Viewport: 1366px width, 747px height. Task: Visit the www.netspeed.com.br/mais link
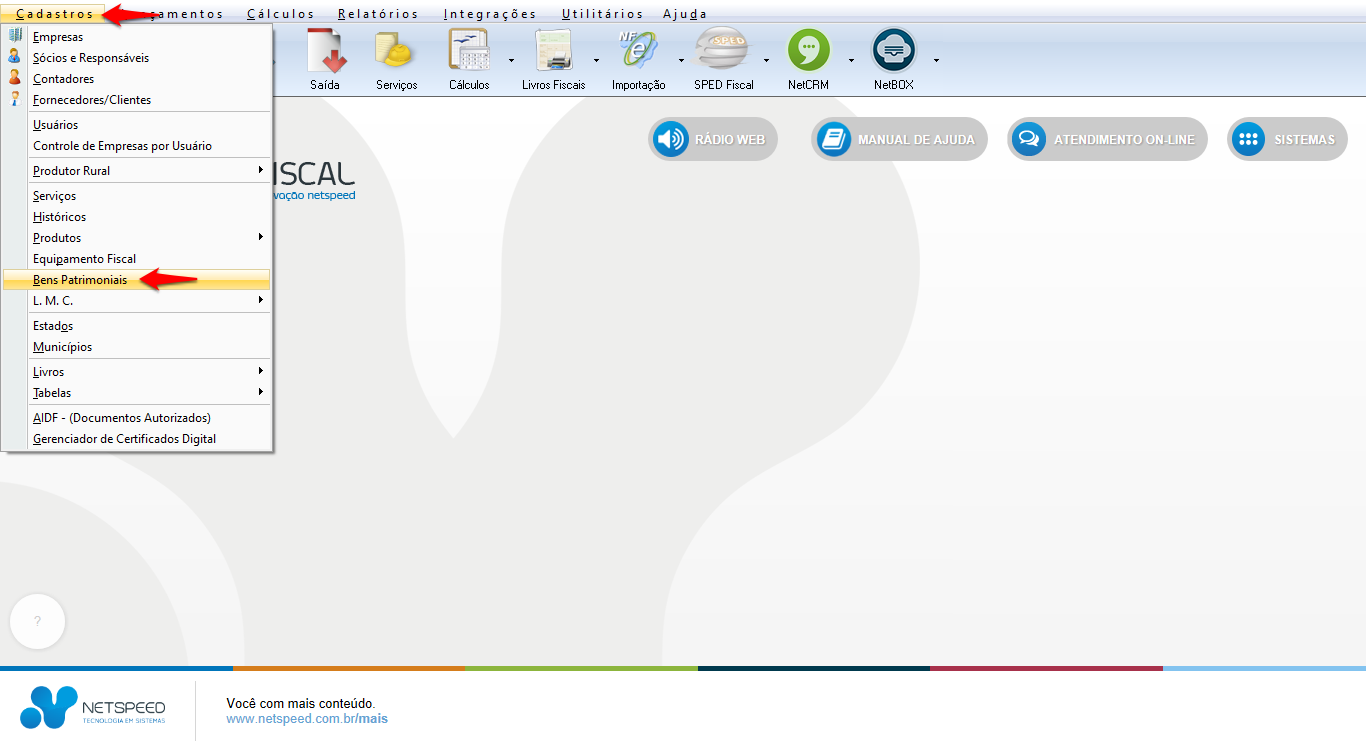click(x=306, y=719)
